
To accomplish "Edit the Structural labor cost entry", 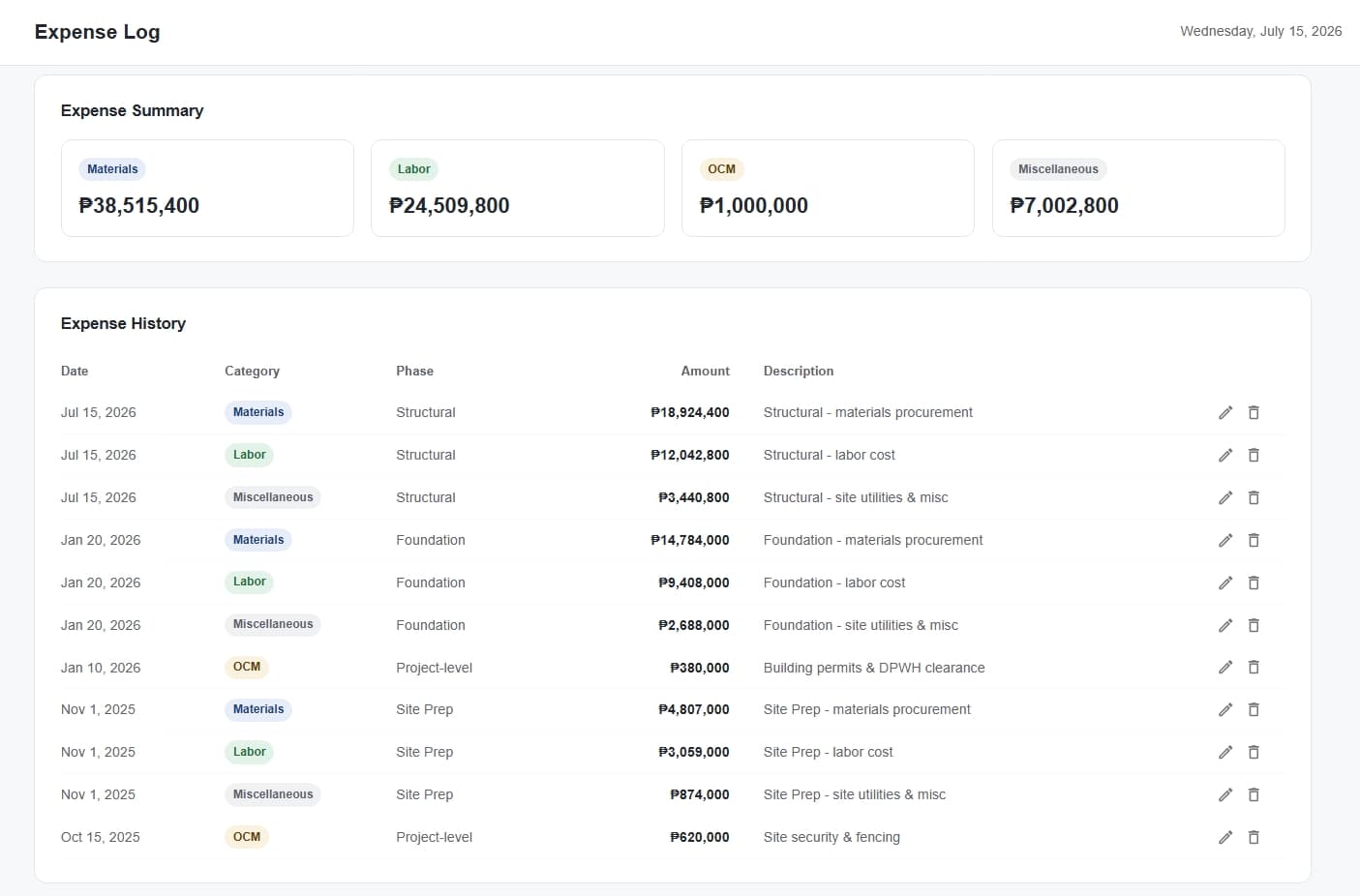I will pos(1225,455).
